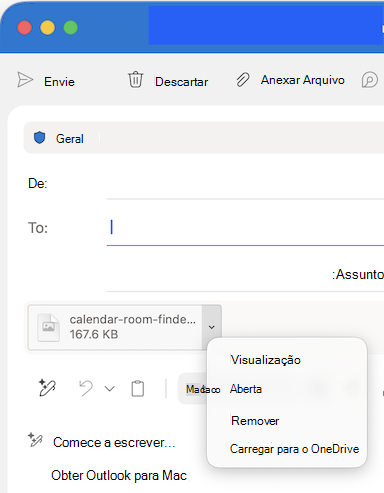Viewport: 384px width, 493px height.
Task: Click the Anexar Arquivo paperclip icon
Action: tap(243, 80)
